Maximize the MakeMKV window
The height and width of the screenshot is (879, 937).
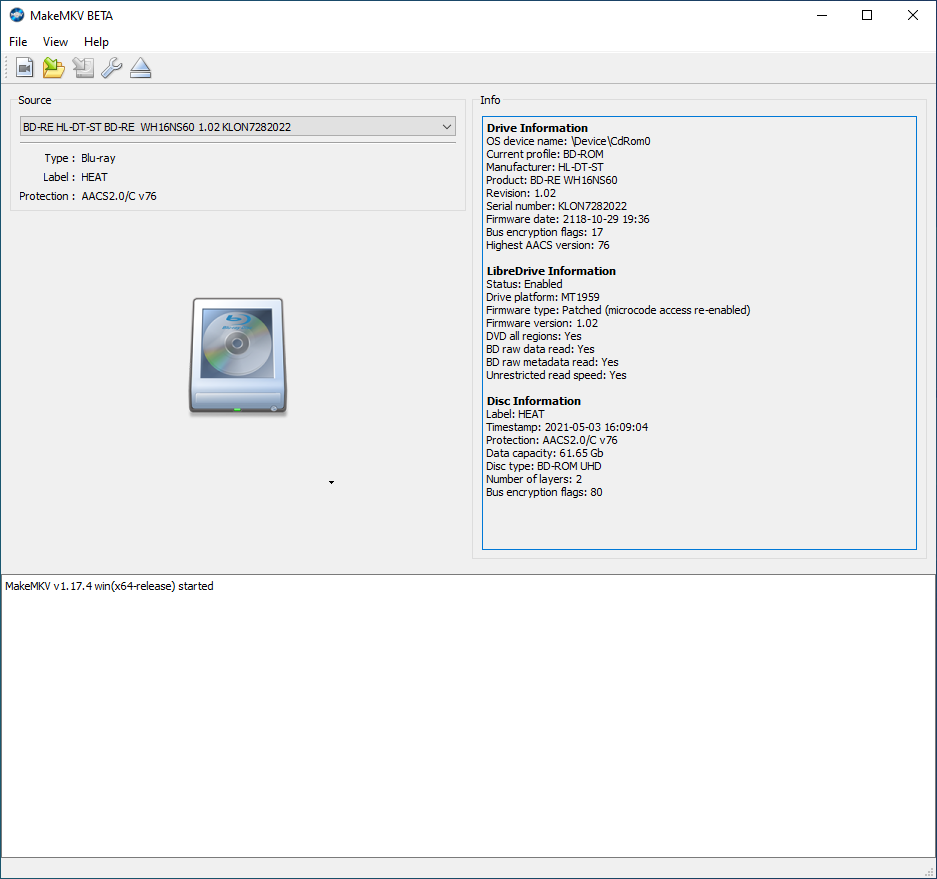click(867, 16)
